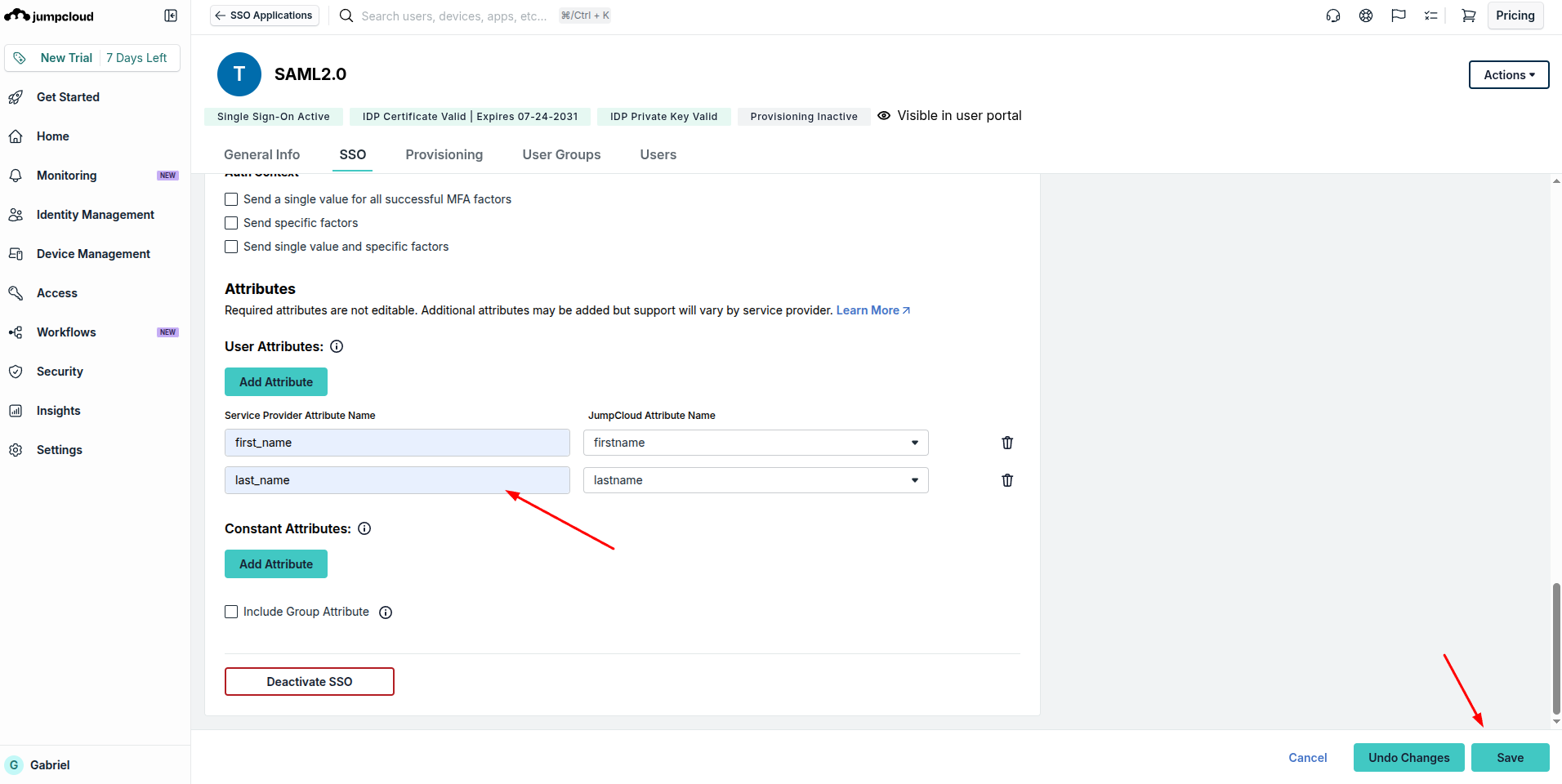The width and height of the screenshot is (1562, 784).
Task: Enable Include Group Attribute checkbox
Action: tap(231, 612)
